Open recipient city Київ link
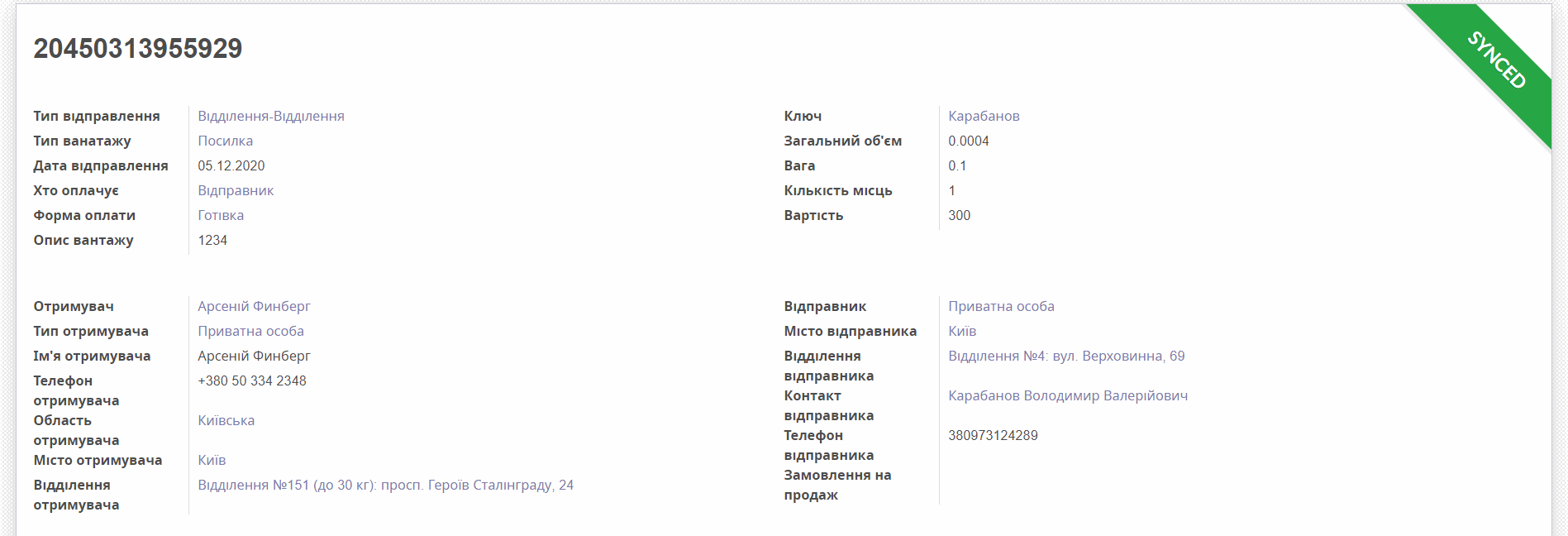This screenshot has height=536, width=1568. click(x=212, y=460)
